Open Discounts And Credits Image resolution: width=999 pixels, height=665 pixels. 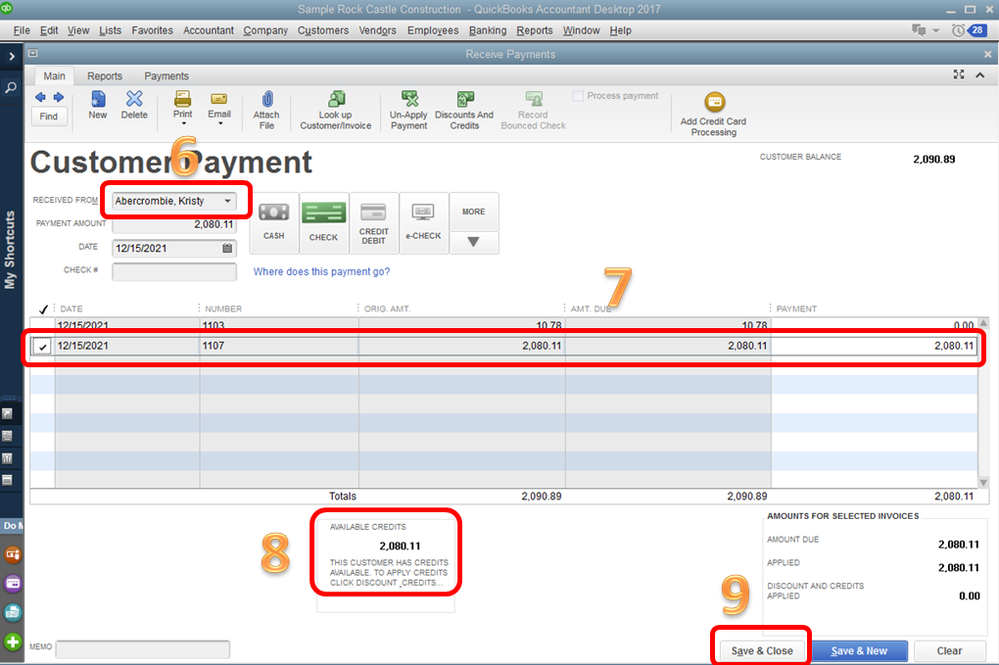[x=464, y=110]
